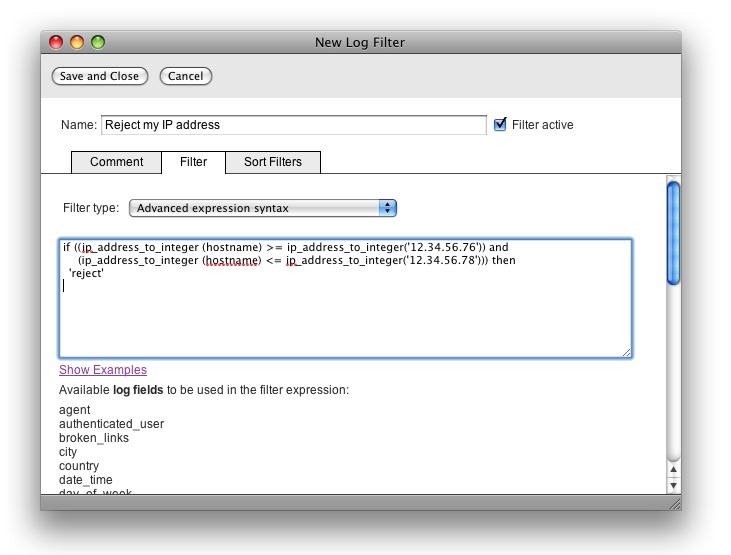Click the text area resize grip
Viewport: 731px width, 555px height.
[x=626, y=352]
